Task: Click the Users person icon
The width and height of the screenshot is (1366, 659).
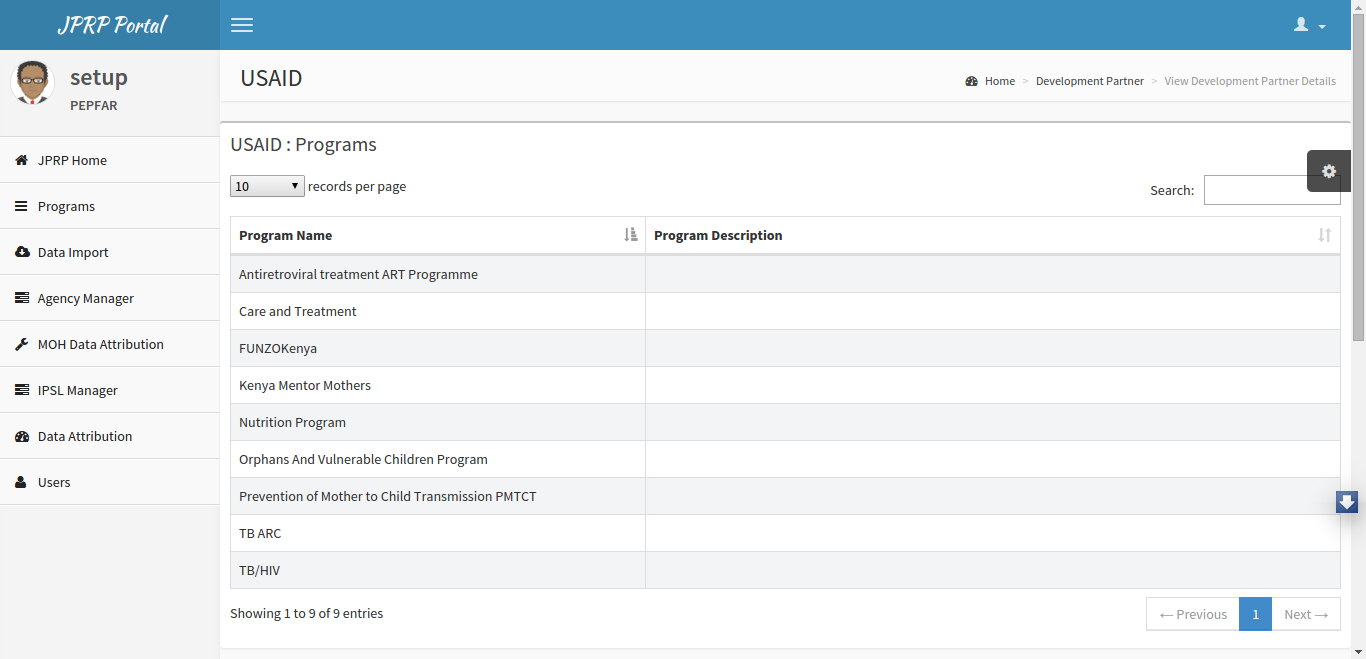Action: [21, 482]
